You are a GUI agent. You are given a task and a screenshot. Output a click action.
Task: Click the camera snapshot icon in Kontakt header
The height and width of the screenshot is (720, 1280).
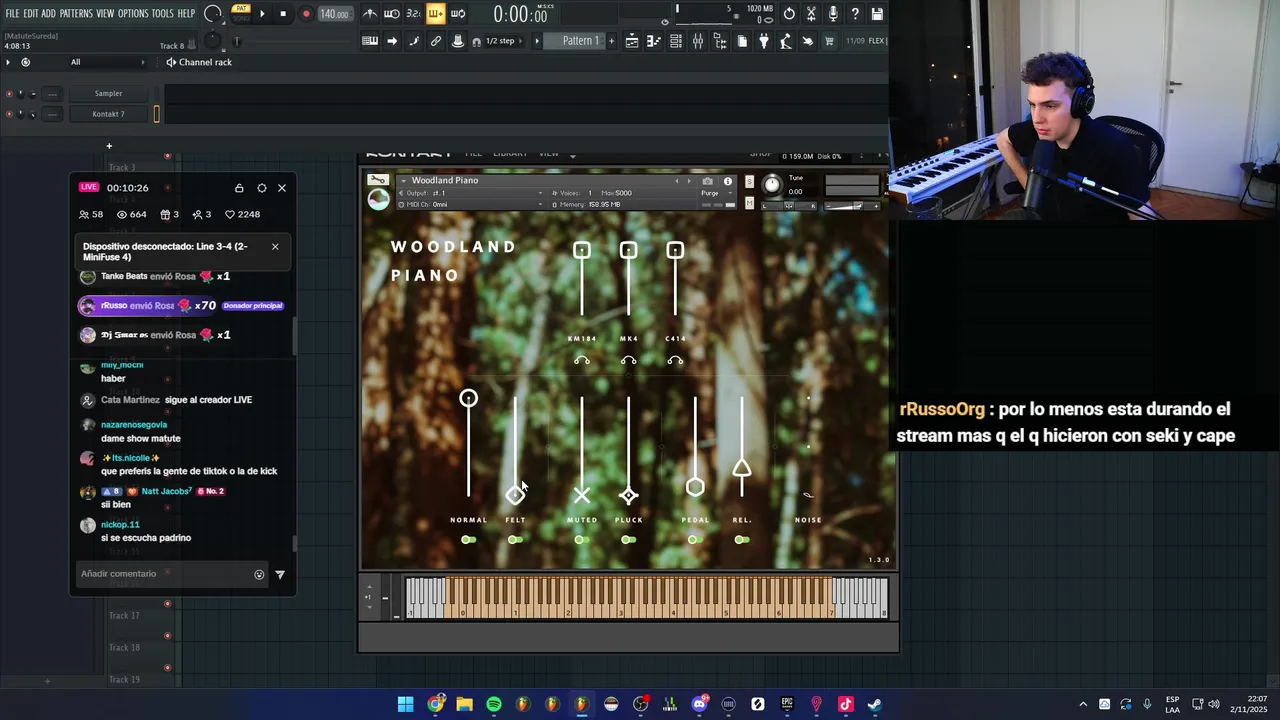click(x=707, y=181)
